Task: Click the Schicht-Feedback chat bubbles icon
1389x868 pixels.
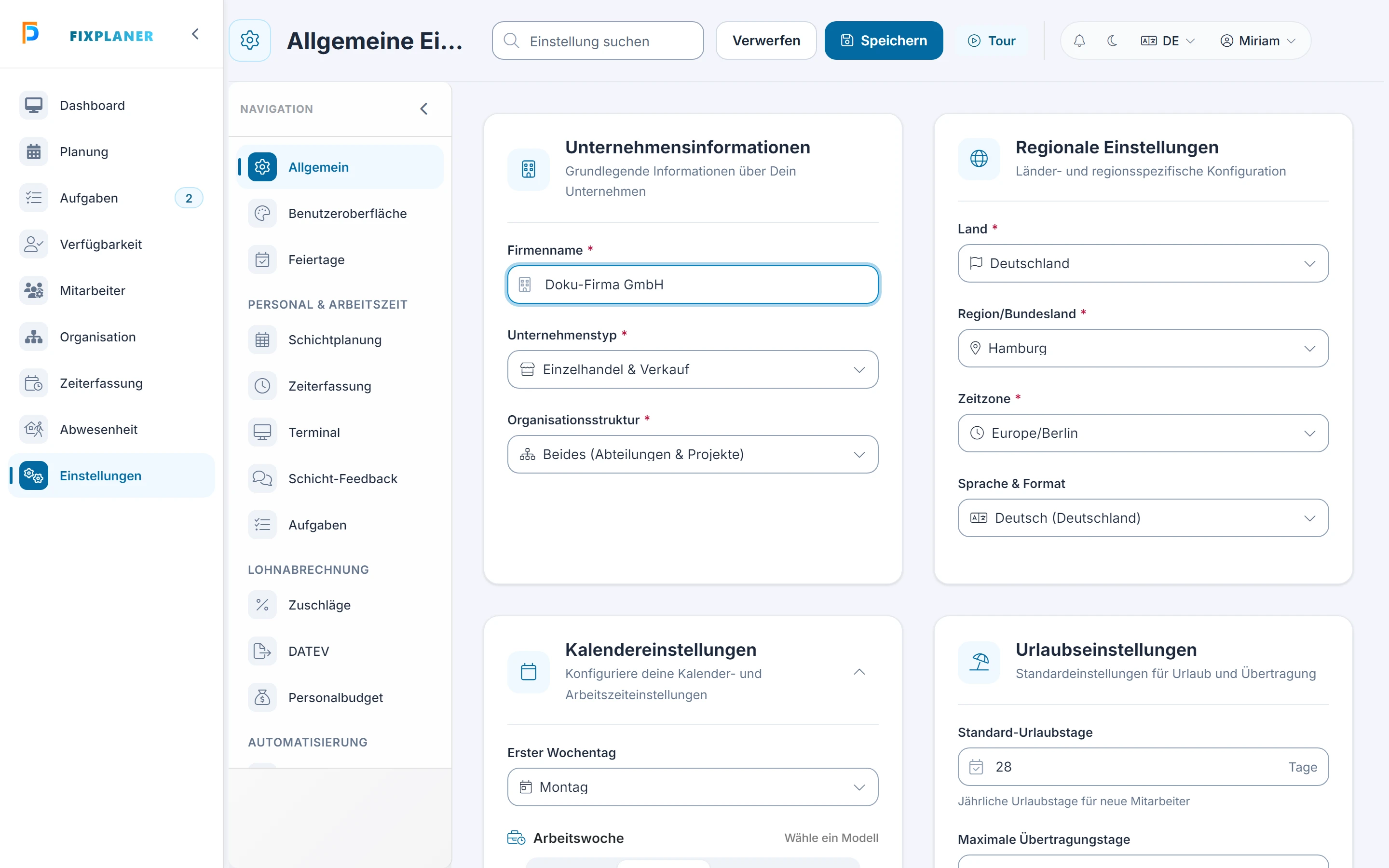Action: (x=262, y=479)
